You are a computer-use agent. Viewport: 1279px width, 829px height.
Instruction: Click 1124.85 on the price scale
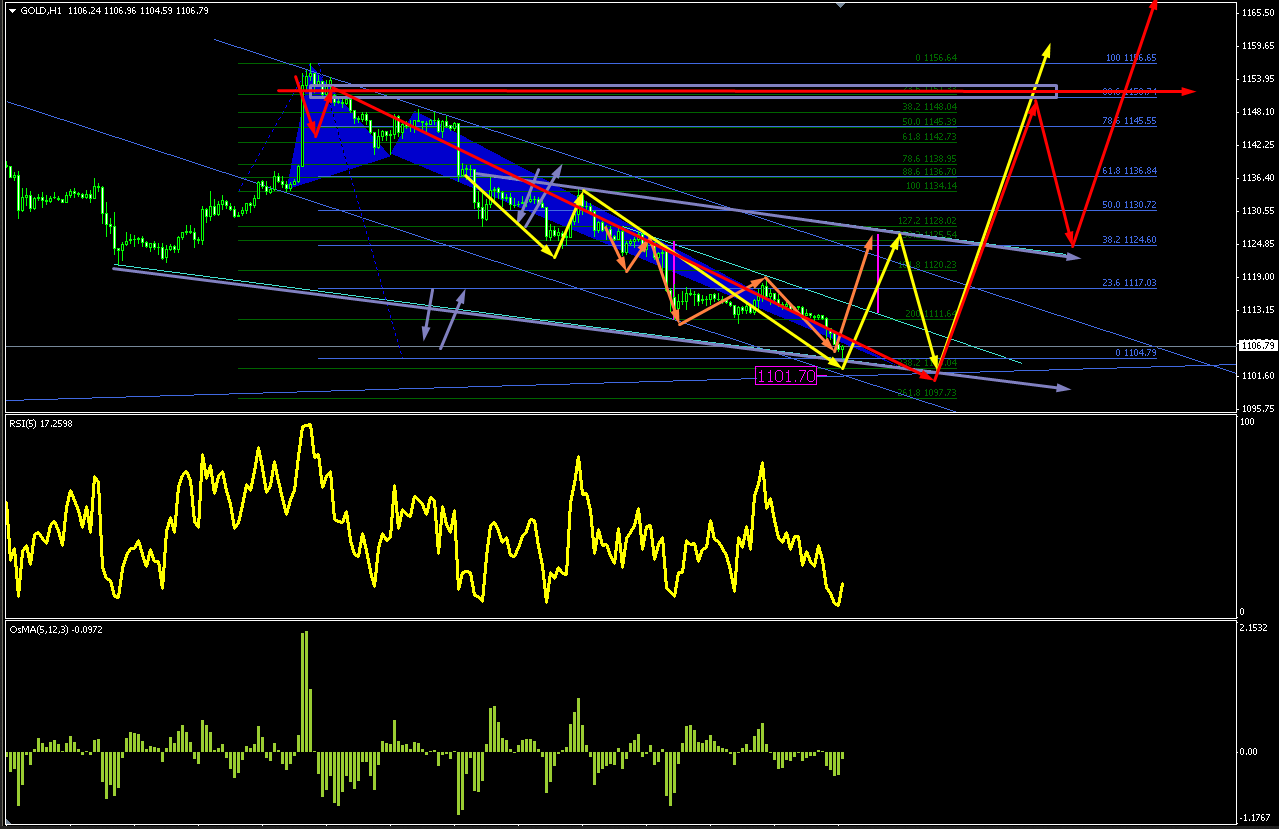point(1256,244)
